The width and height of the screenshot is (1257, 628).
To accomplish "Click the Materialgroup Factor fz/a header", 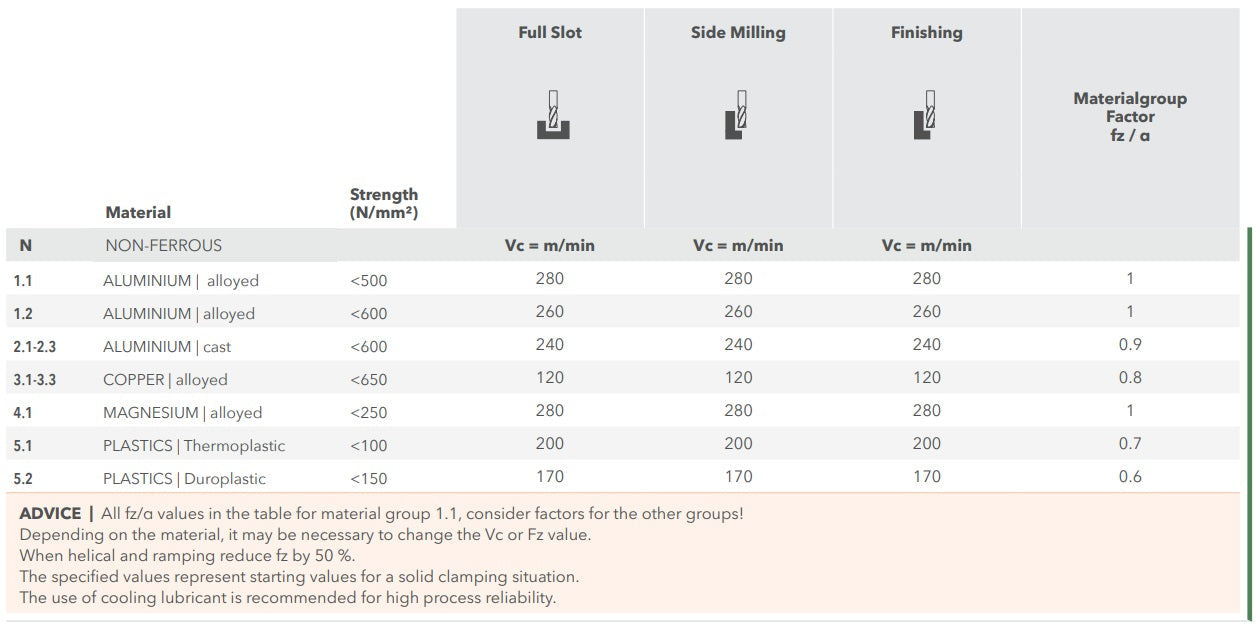I will 1130,116.
